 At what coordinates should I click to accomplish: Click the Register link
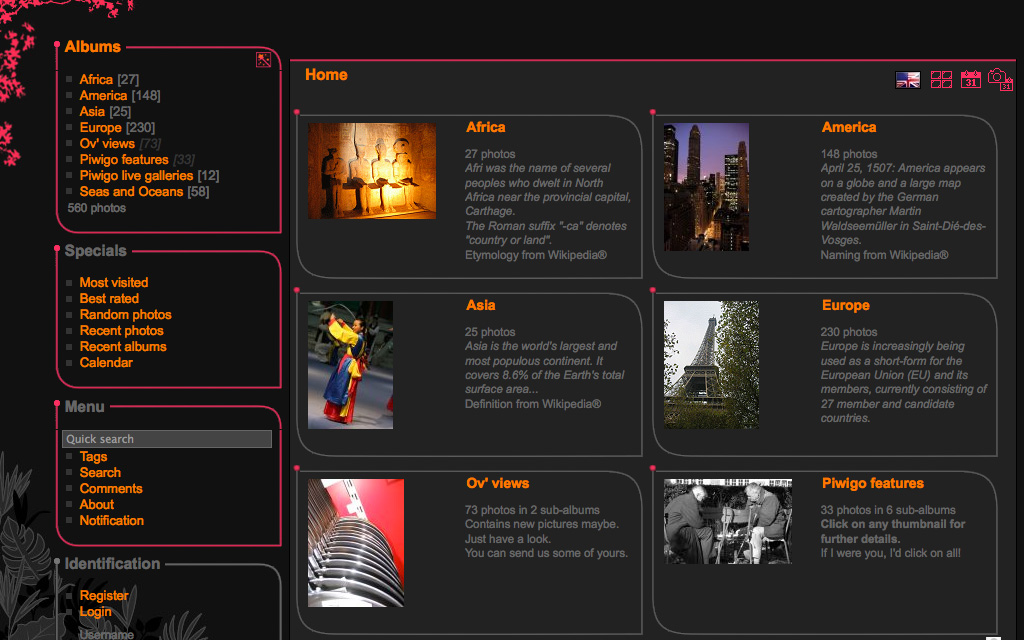[x=104, y=596]
